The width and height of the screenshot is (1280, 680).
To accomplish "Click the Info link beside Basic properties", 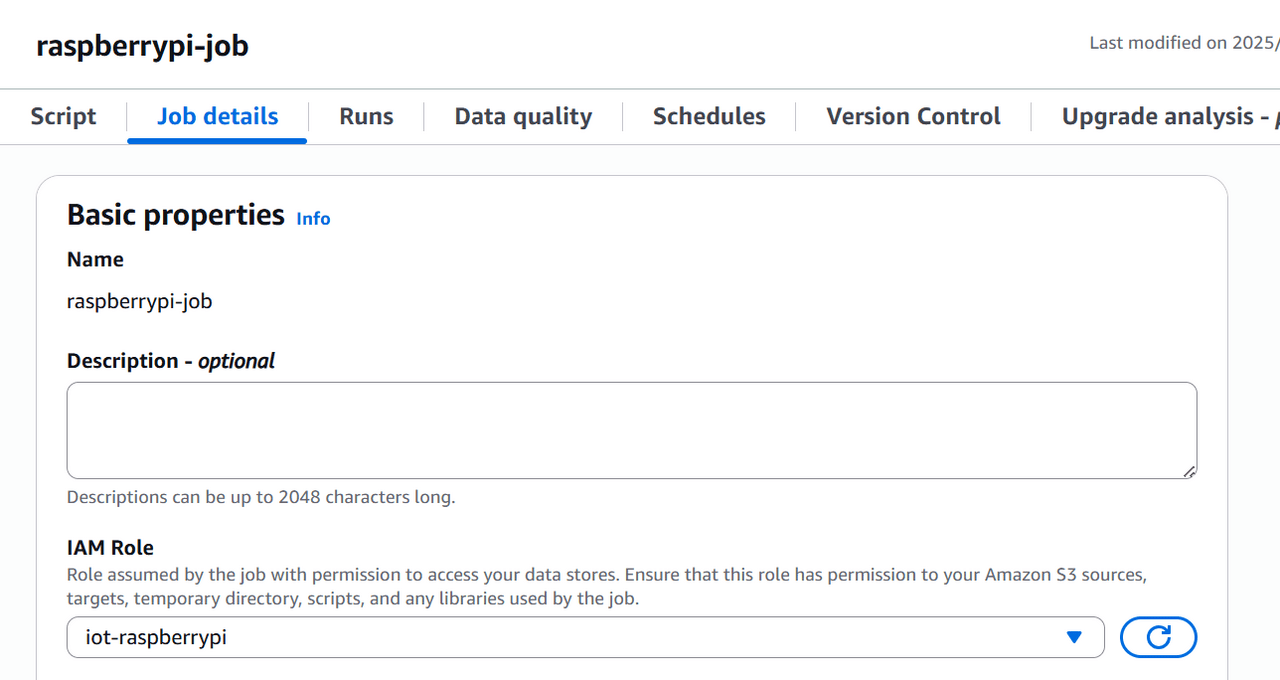I will (313, 218).
